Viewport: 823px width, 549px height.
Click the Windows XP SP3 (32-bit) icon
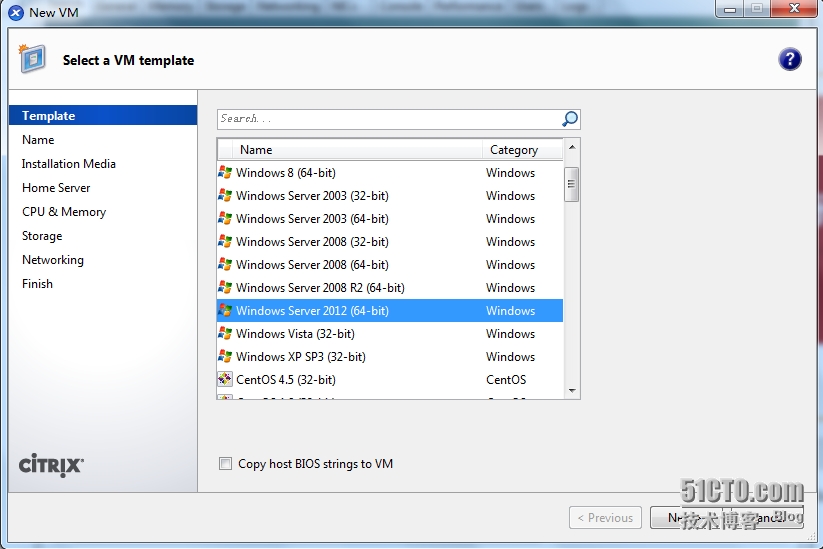(x=225, y=356)
